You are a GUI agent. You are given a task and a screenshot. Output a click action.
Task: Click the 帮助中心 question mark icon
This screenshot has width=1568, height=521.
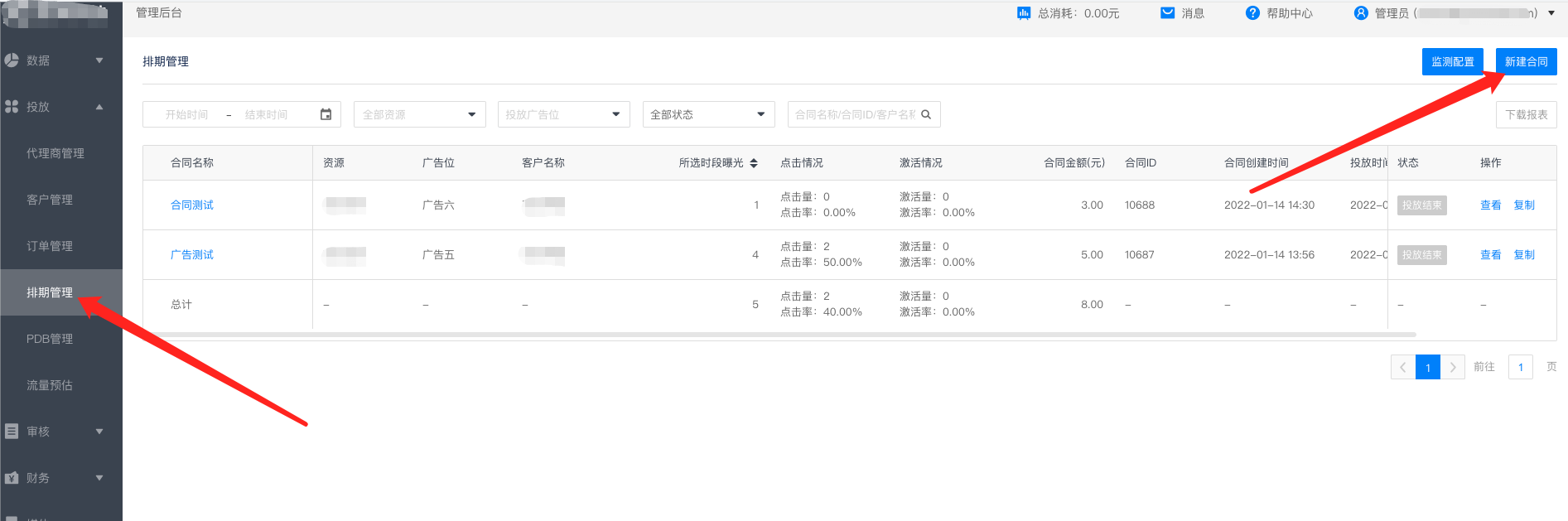(1252, 13)
